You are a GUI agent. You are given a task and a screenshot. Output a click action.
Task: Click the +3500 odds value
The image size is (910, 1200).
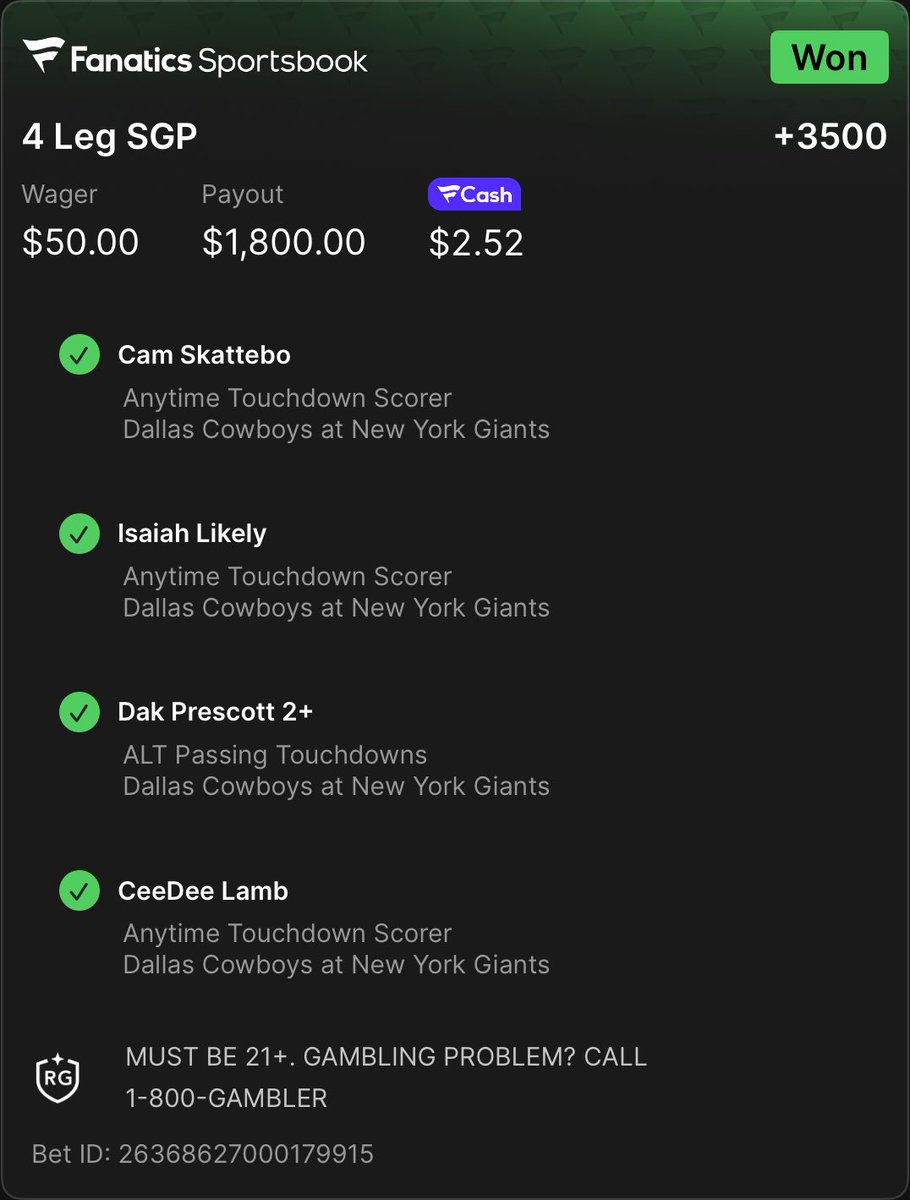830,137
